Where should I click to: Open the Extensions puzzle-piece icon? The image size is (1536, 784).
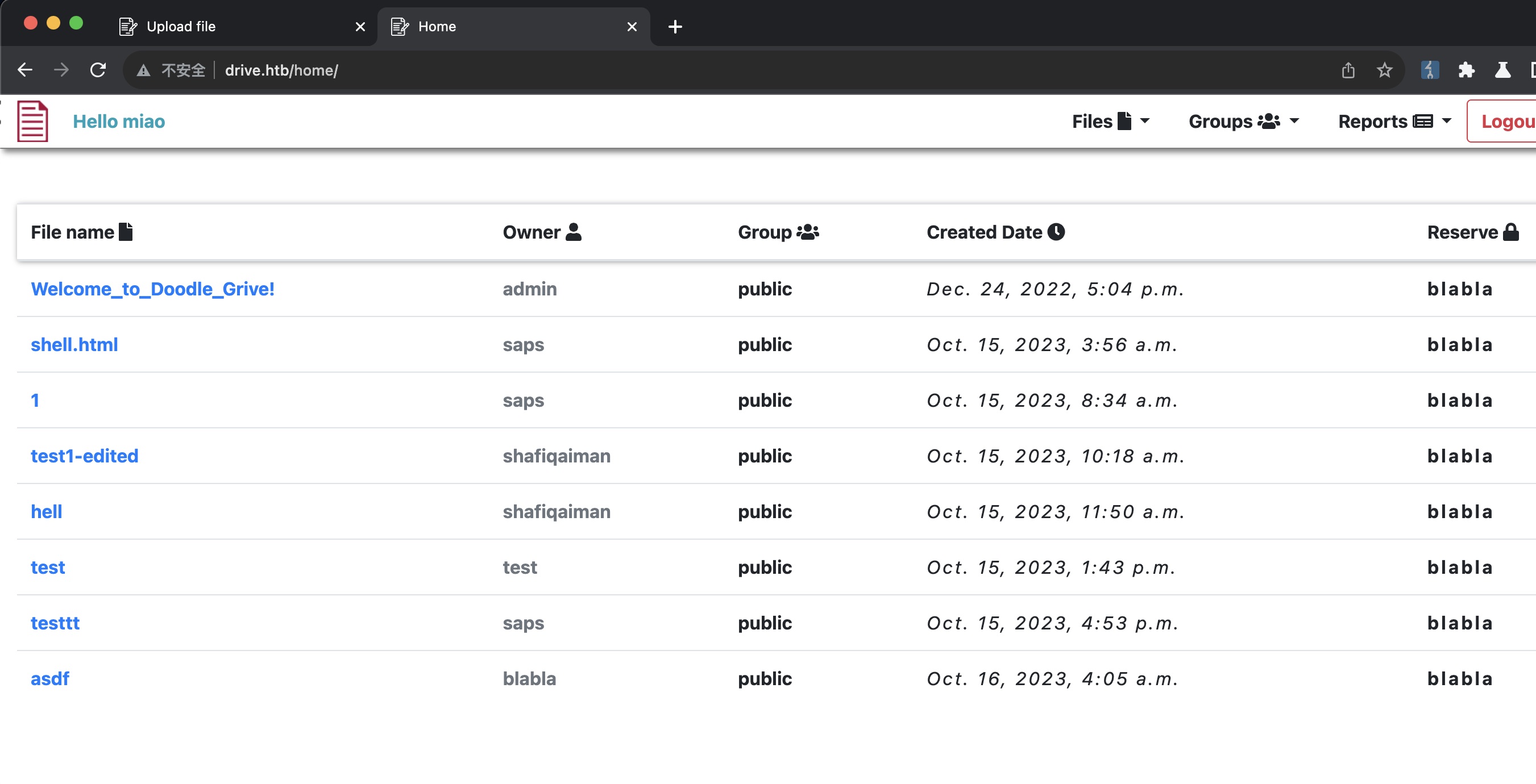[x=1466, y=70]
